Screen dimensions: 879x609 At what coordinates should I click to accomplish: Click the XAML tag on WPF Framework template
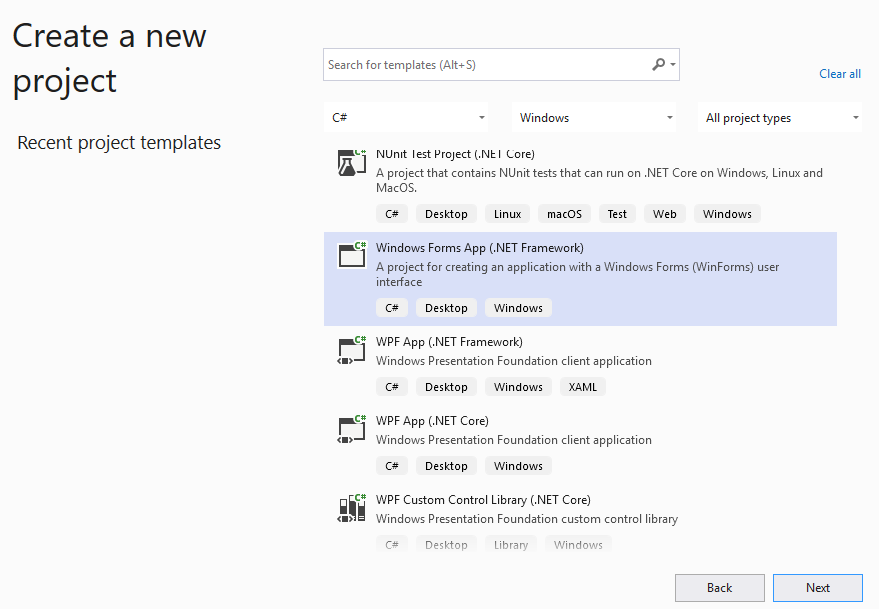583,387
